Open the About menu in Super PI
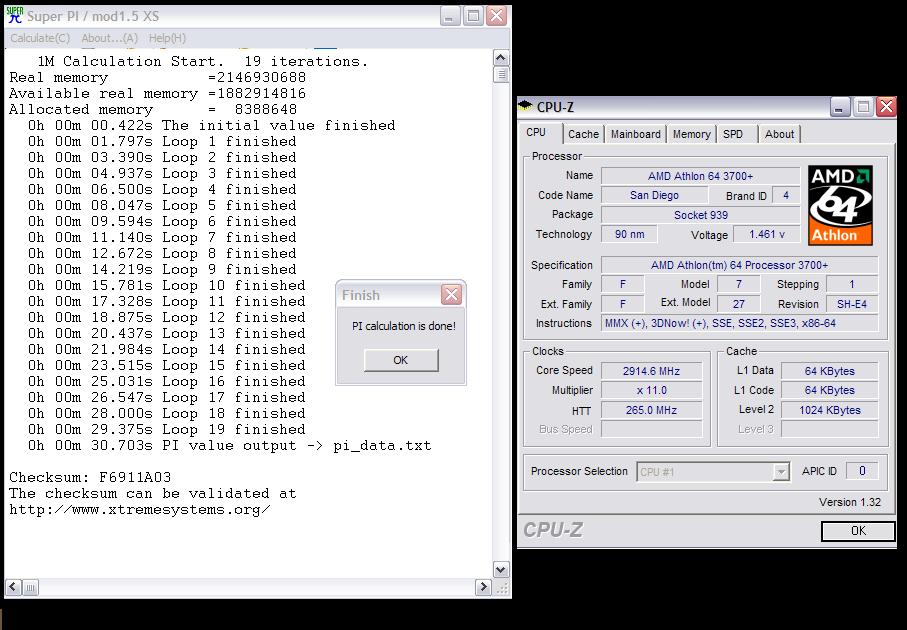Viewport: 907px width, 630px height. (x=109, y=38)
